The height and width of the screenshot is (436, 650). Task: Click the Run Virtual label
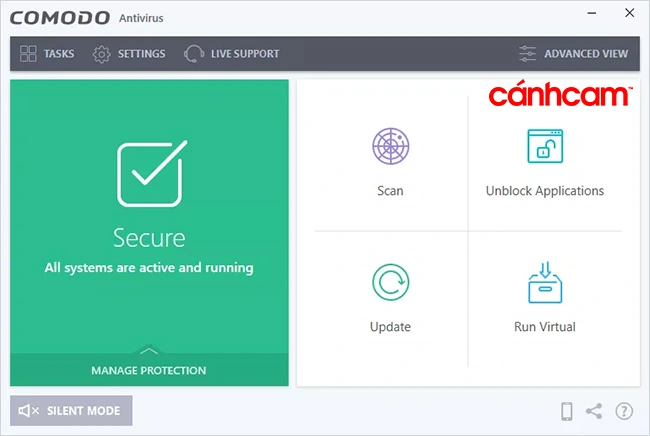(545, 327)
